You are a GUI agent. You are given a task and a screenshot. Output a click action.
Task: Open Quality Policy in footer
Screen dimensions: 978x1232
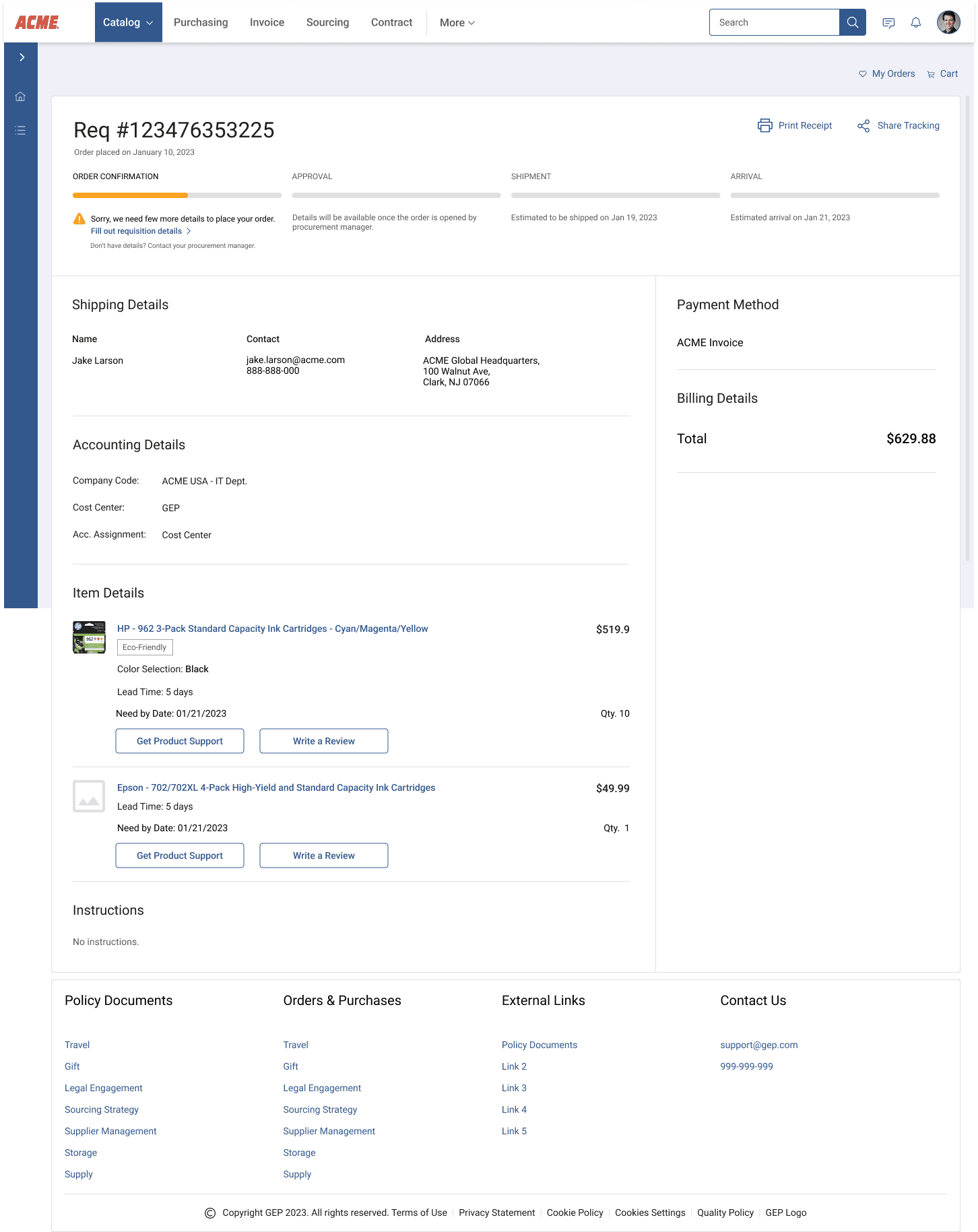(x=725, y=1212)
